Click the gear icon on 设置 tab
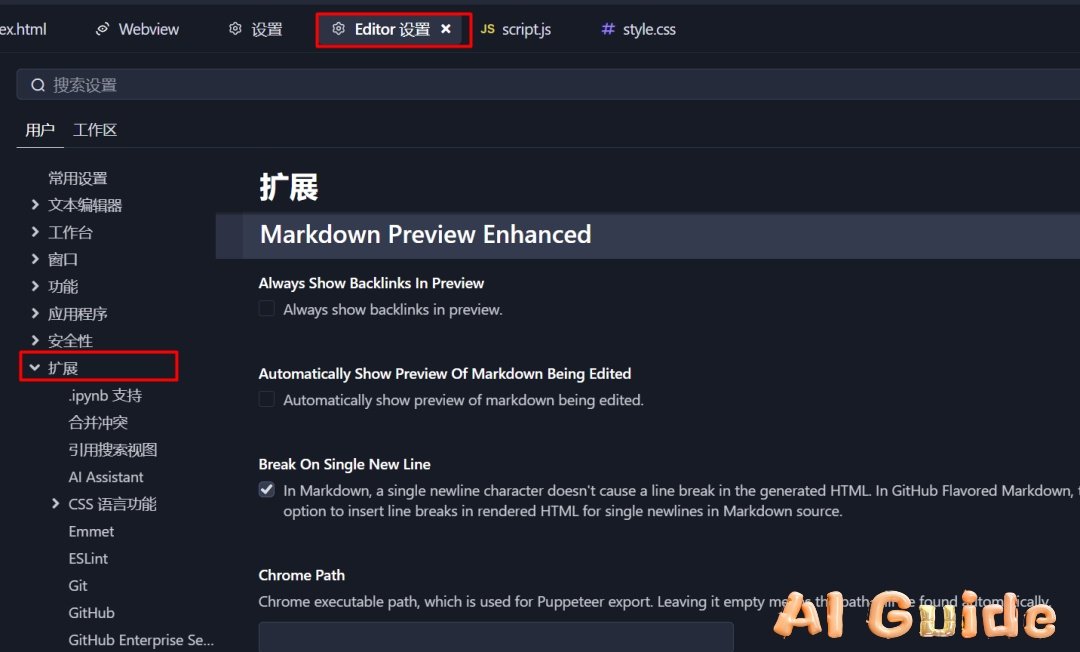The image size is (1080, 652). pyautogui.click(x=236, y=29)
